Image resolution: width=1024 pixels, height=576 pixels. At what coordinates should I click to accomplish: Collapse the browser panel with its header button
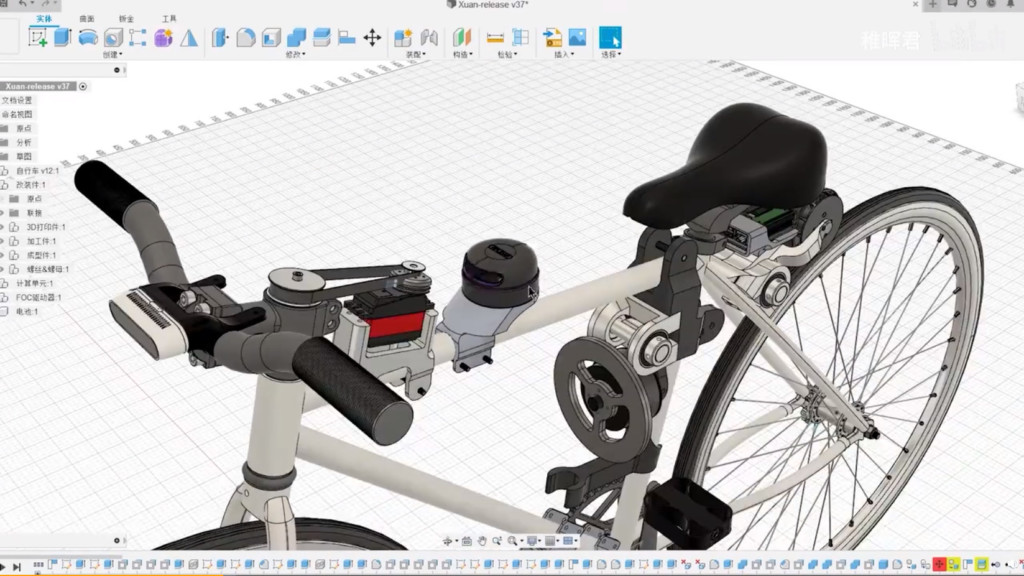click(117, 70)
